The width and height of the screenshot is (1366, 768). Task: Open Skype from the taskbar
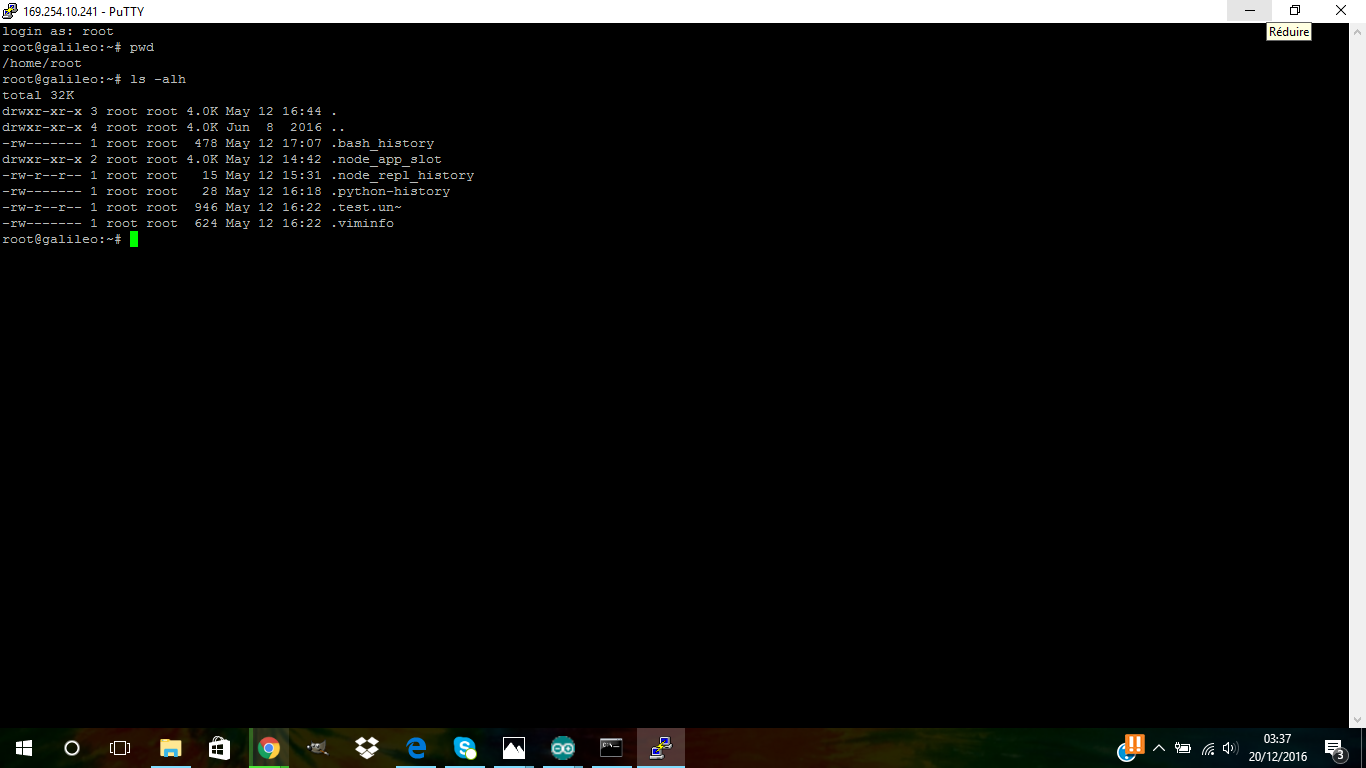pos(465,748)
